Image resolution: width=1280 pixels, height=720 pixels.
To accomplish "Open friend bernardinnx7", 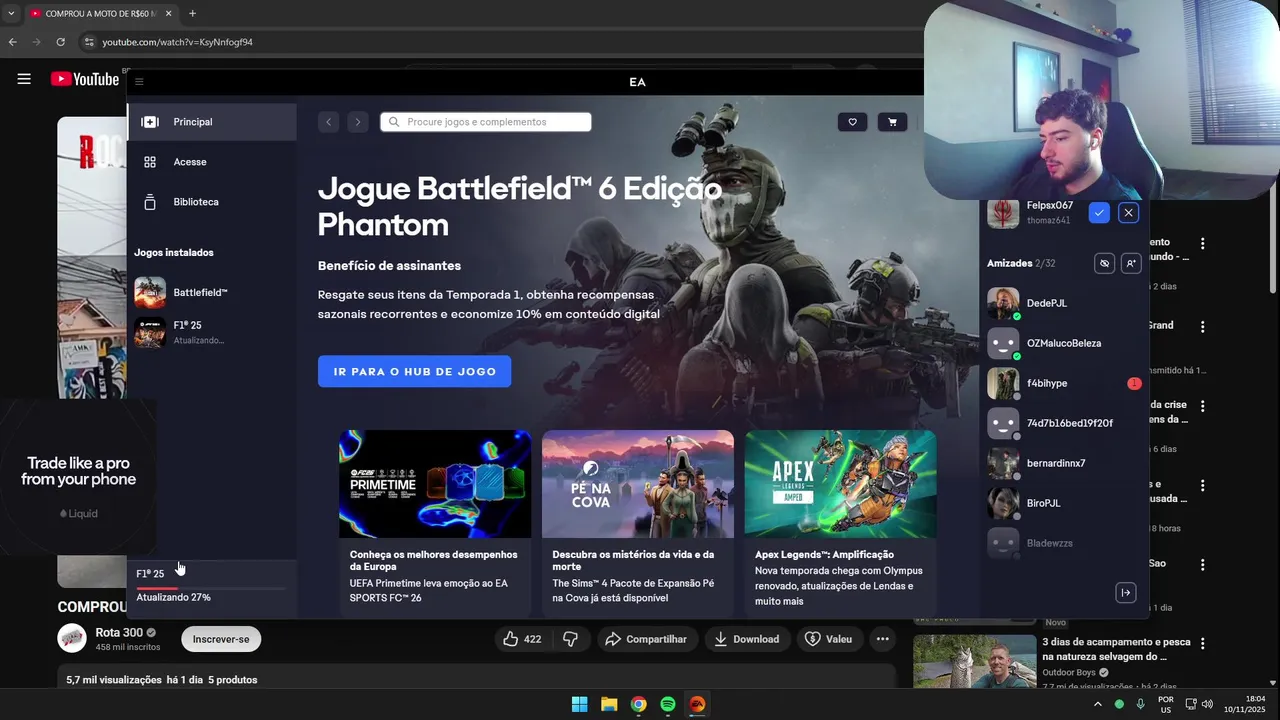I will (1064, 463).
